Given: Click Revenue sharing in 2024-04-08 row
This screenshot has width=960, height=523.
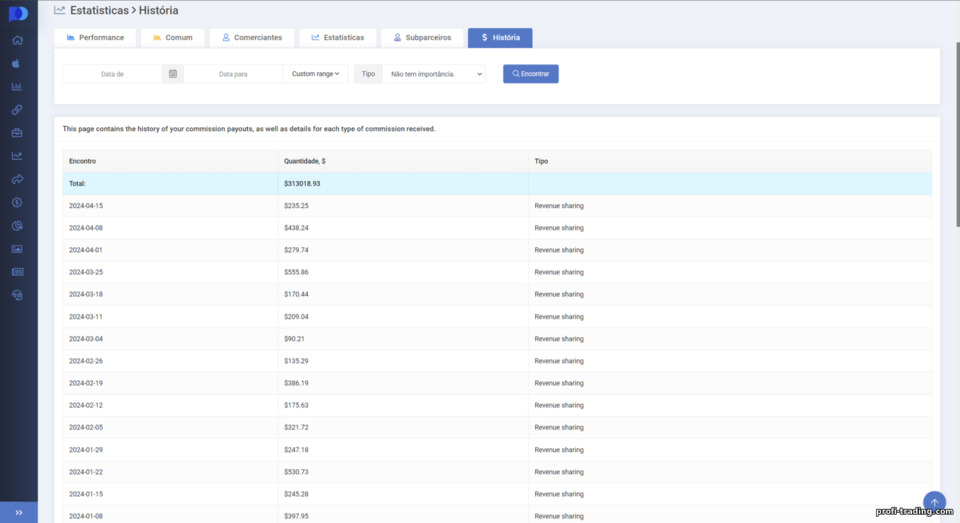Looking at the screenshot, I should click(x=559, y=228).
